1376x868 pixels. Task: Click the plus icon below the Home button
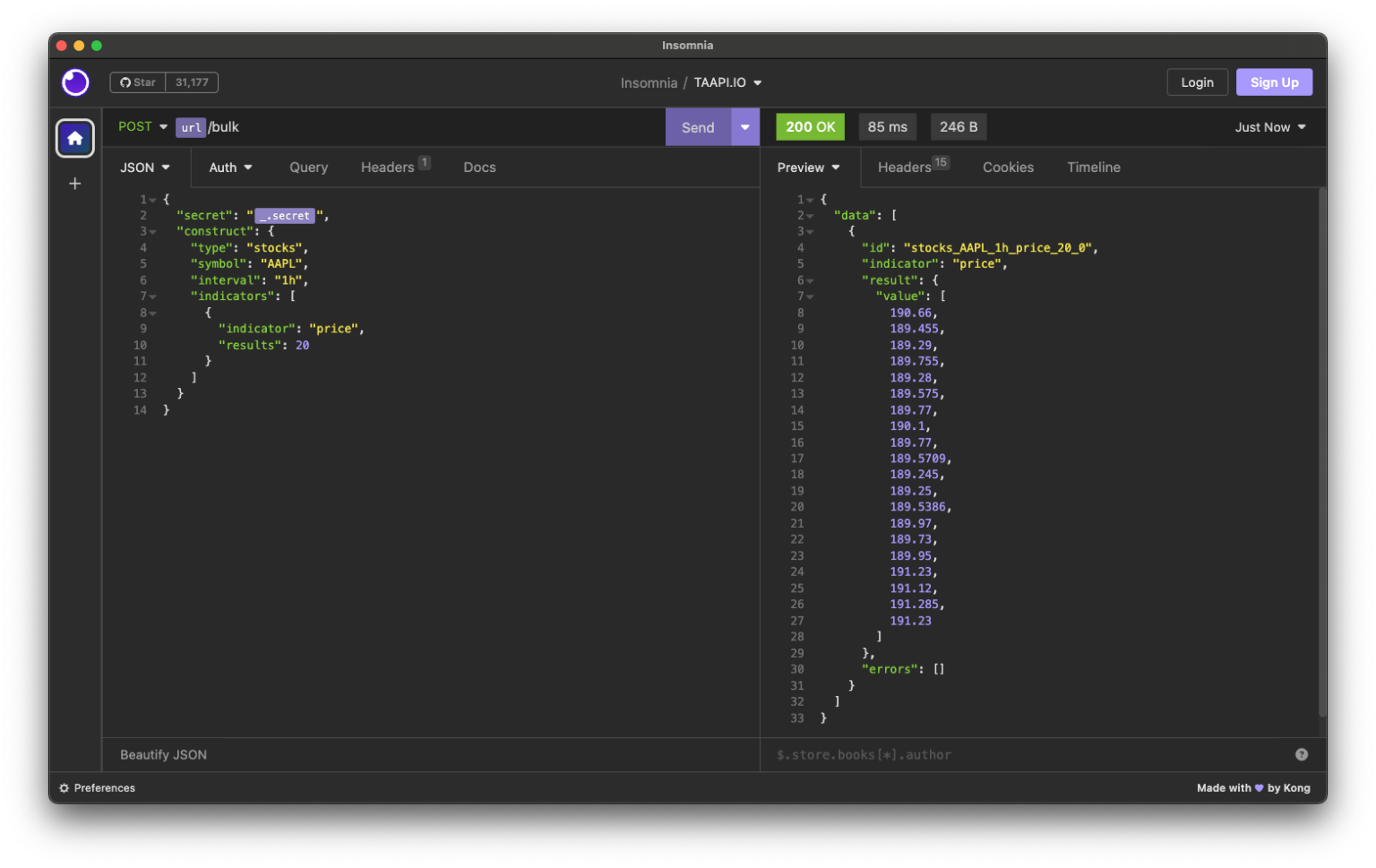click(x=75, y=184)
